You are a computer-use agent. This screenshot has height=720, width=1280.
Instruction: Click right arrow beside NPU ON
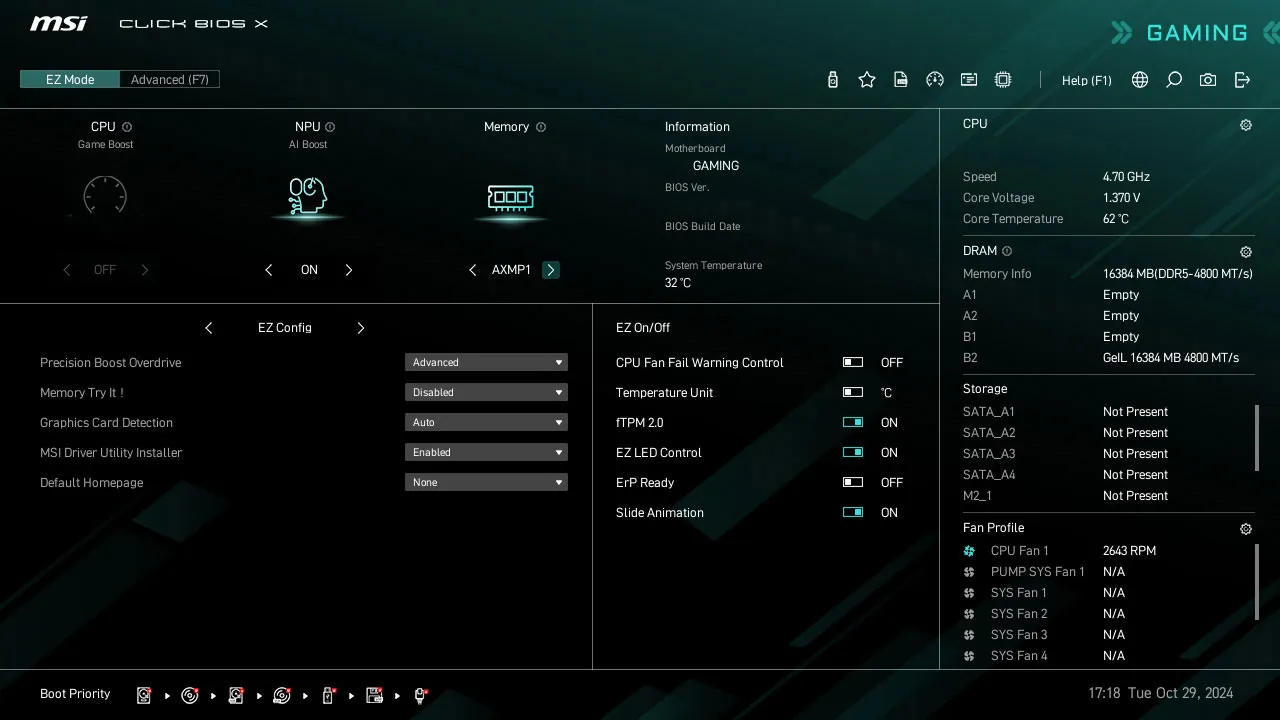click(x=349, y=270)
